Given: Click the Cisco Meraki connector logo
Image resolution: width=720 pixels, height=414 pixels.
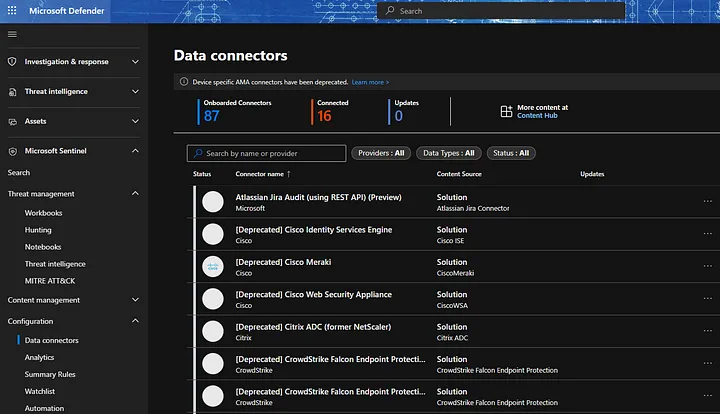Looking at the screenshot, I should pos(213,267).
